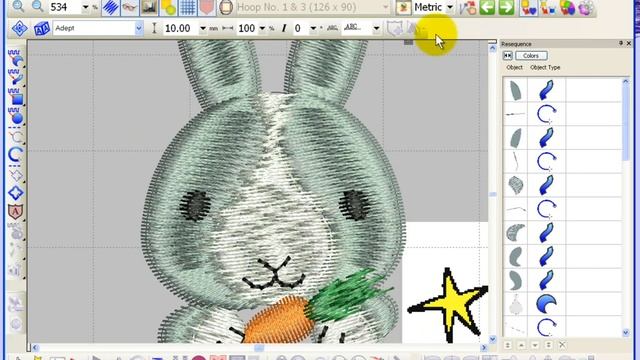This screenshot has width=640, height=360.
Task: Toggle the glasses visualizer view button
Action: (x=130, y=7)
